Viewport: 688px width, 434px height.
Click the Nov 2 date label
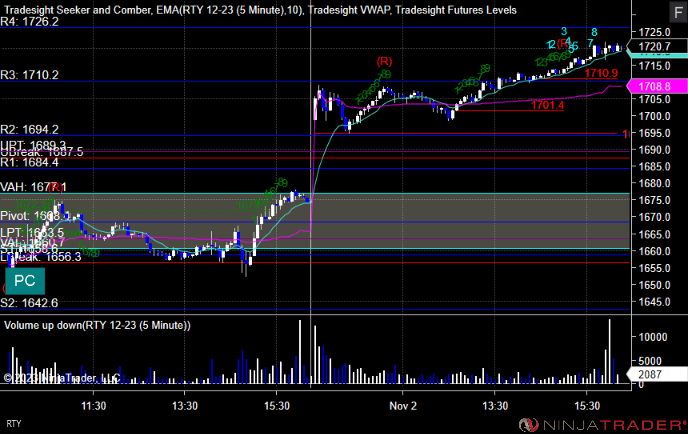[403, 406]
